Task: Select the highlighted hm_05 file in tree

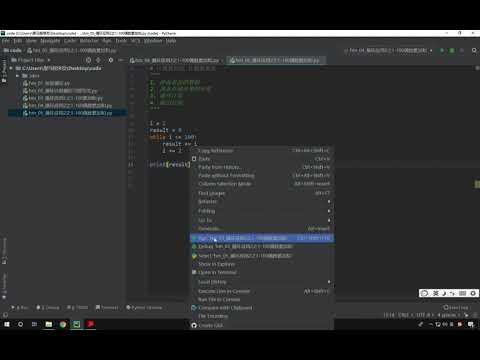Action: point(67,113)
